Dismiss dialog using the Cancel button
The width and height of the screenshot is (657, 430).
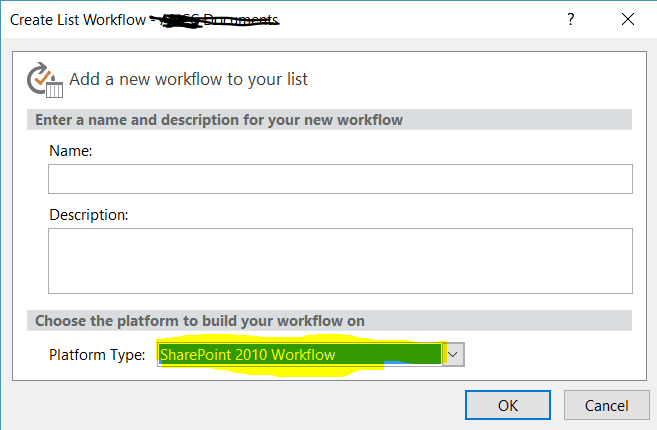tap(606, 405)
